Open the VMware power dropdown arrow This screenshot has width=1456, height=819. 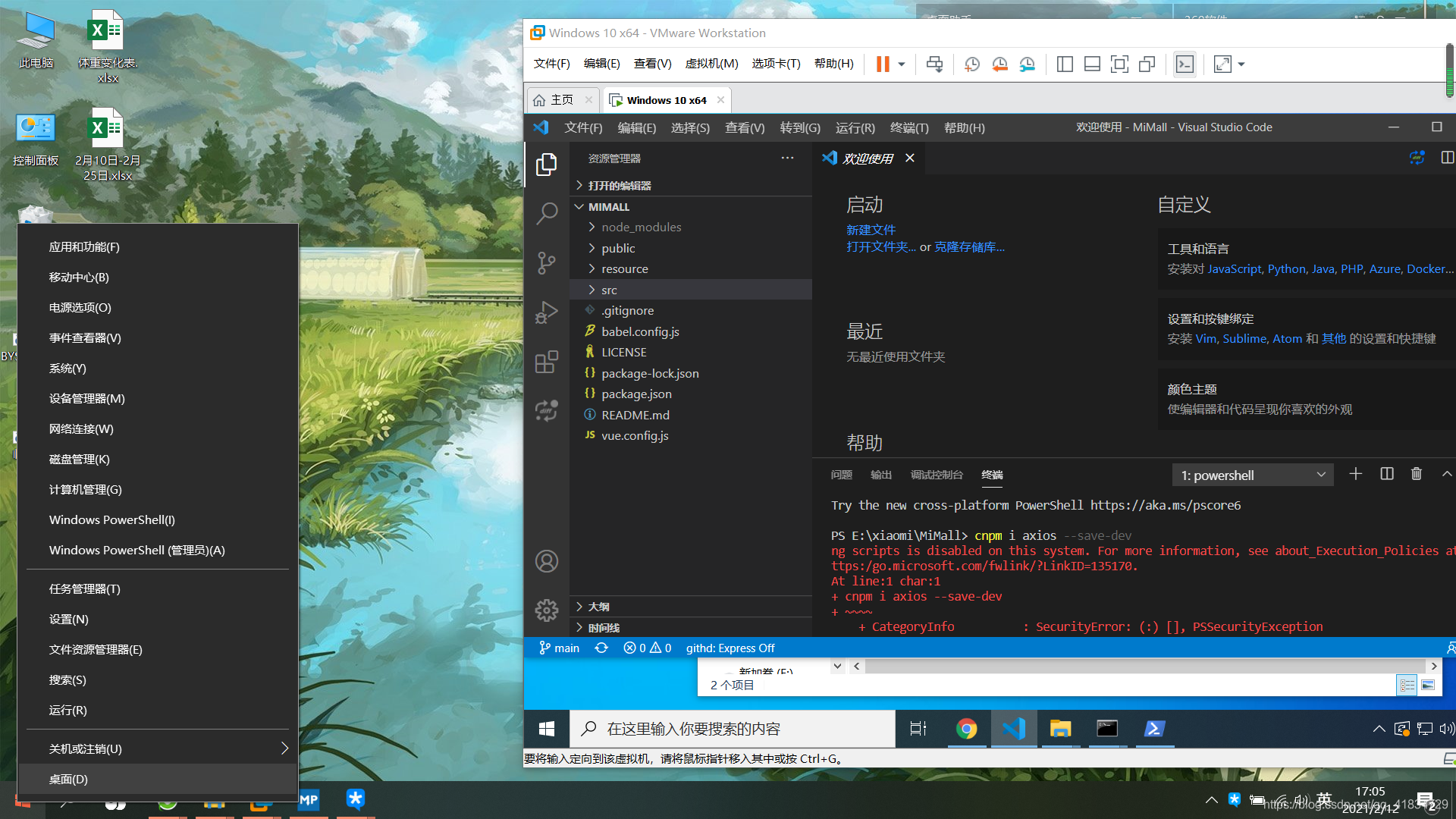click(x=902, y=64)
